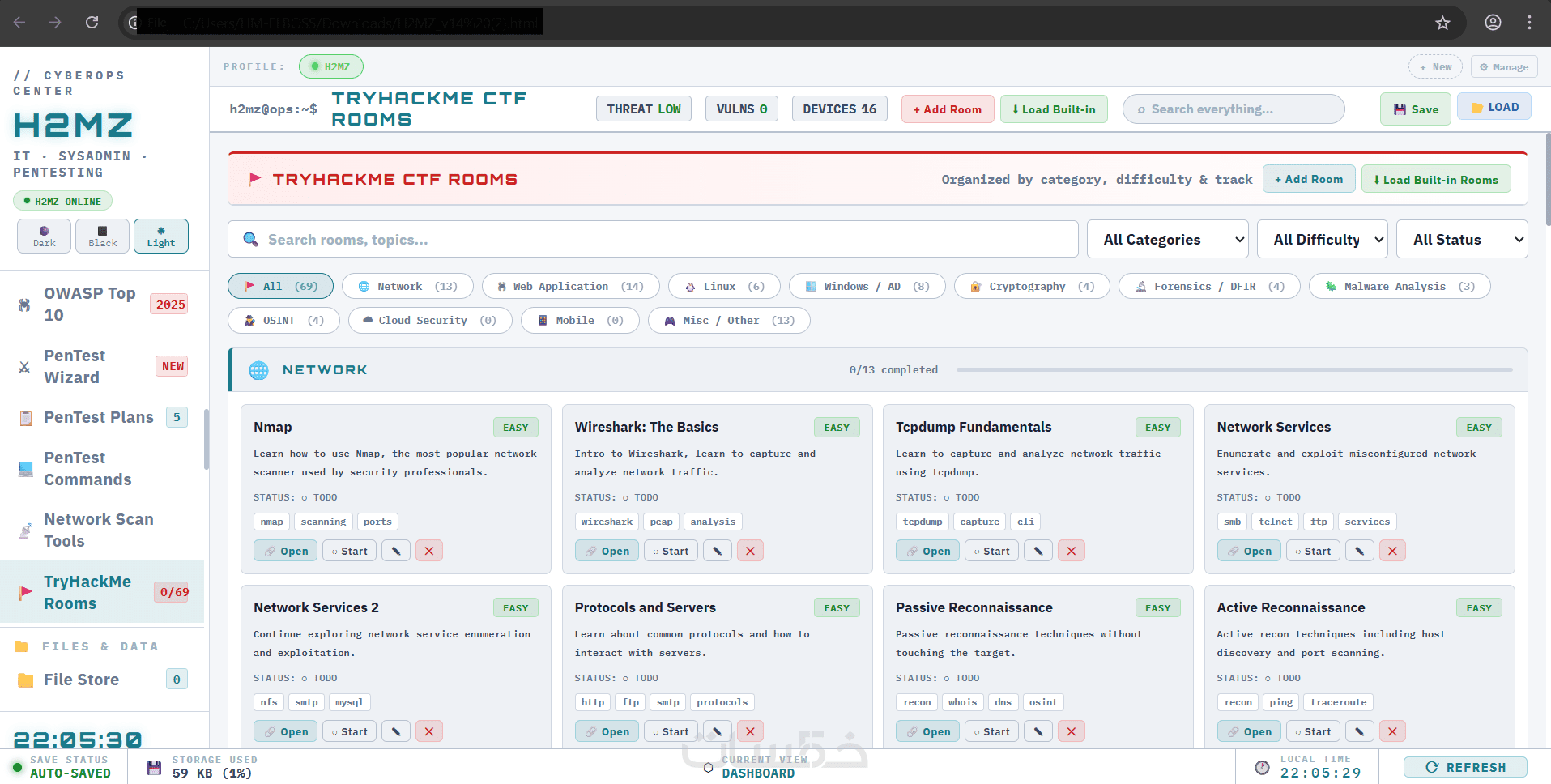Edit the Tcpdump Fundamentals room

(1038, 551)
